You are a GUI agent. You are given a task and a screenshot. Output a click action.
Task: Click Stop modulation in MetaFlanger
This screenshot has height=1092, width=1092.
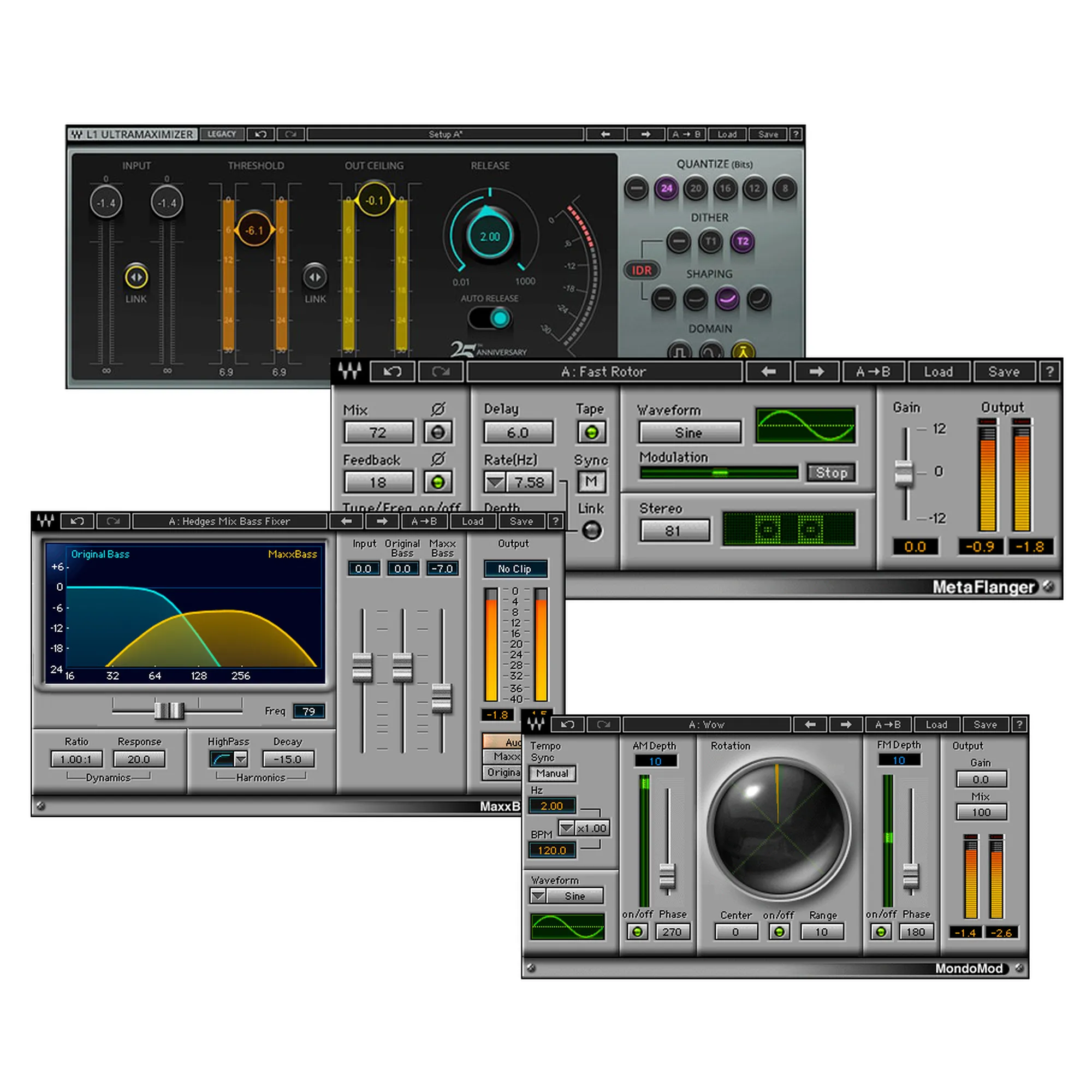[831, 472]
